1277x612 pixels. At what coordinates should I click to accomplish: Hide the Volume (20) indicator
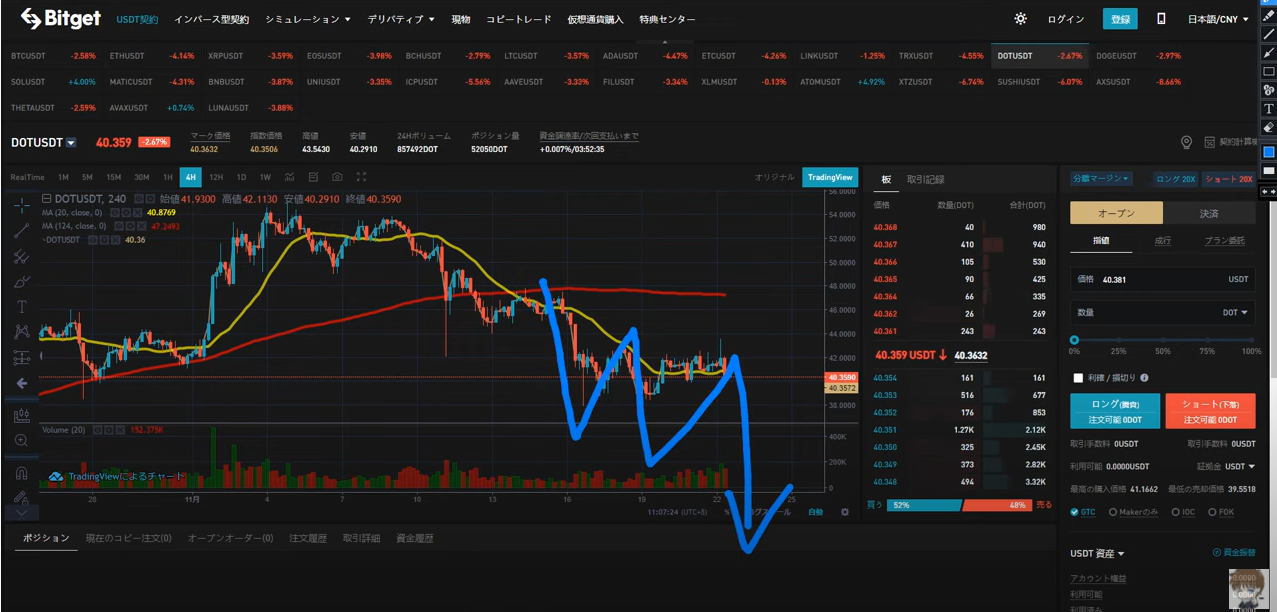click(x=99, y=429)
